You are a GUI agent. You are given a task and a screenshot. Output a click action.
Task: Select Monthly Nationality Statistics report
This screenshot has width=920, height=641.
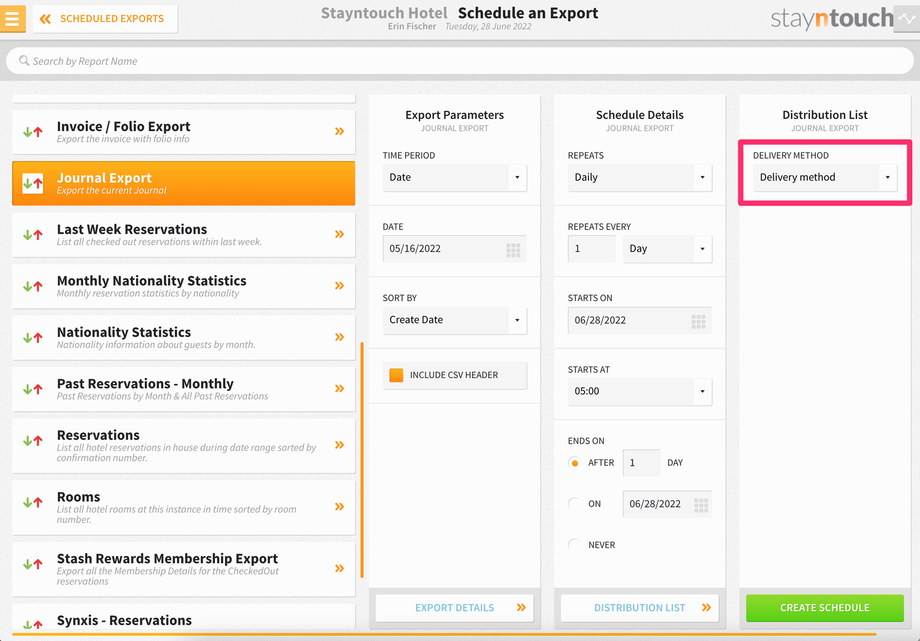point(184,286)
